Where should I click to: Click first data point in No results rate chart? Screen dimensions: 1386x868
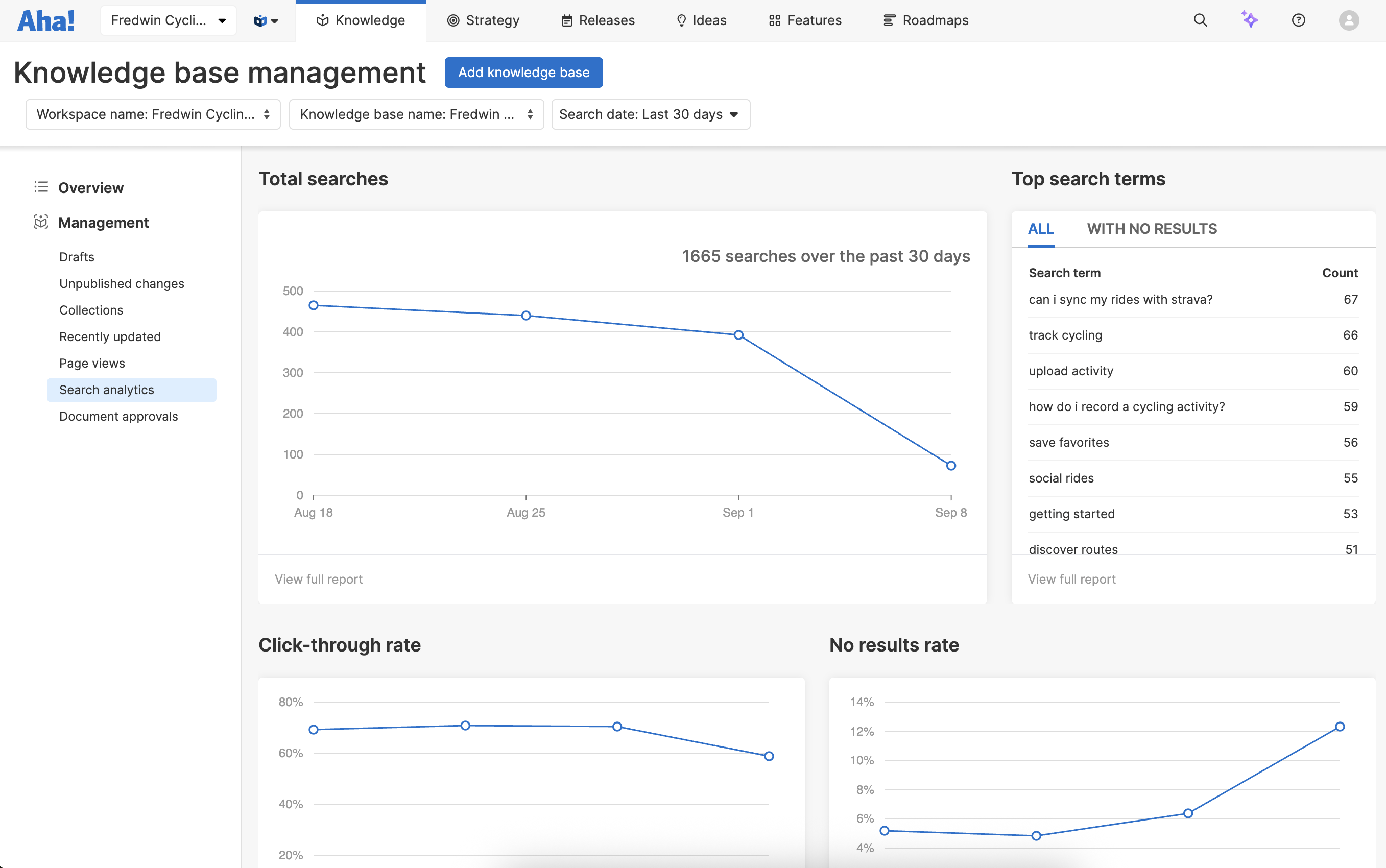pyautogui.click(x=884, y=831)
